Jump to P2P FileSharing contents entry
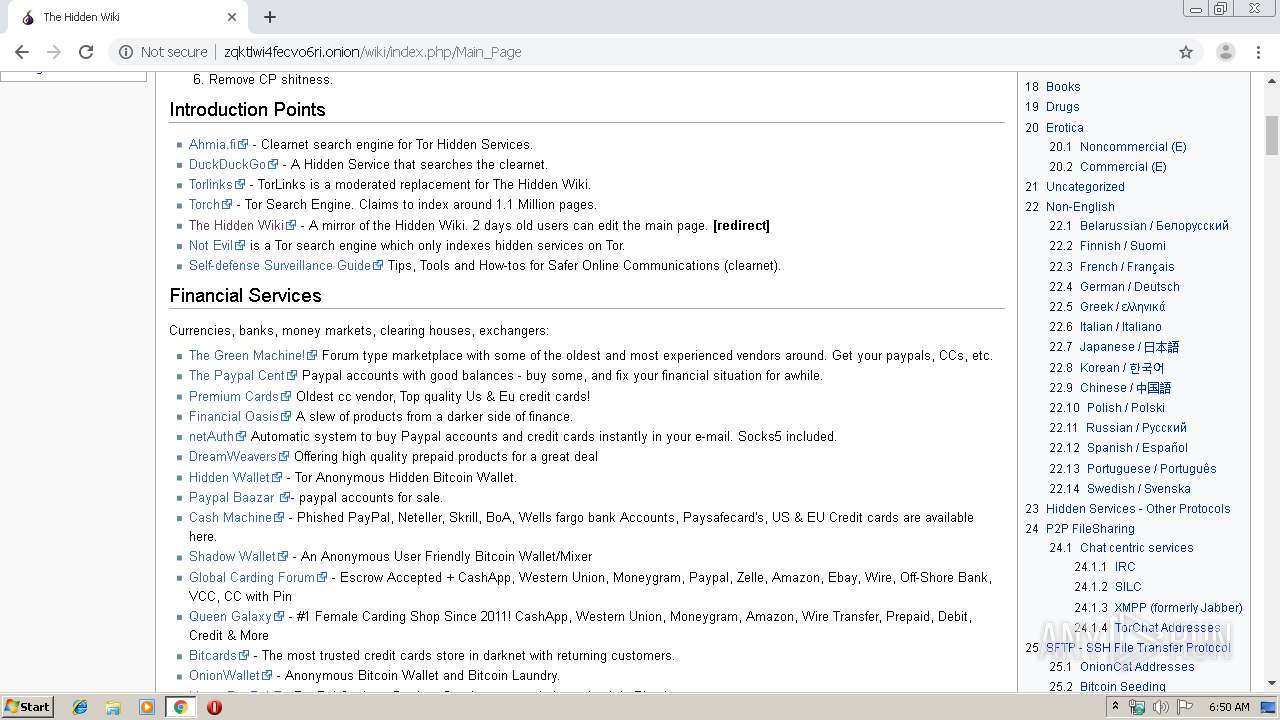The image size is (1280, 720). coord(1090,528)
